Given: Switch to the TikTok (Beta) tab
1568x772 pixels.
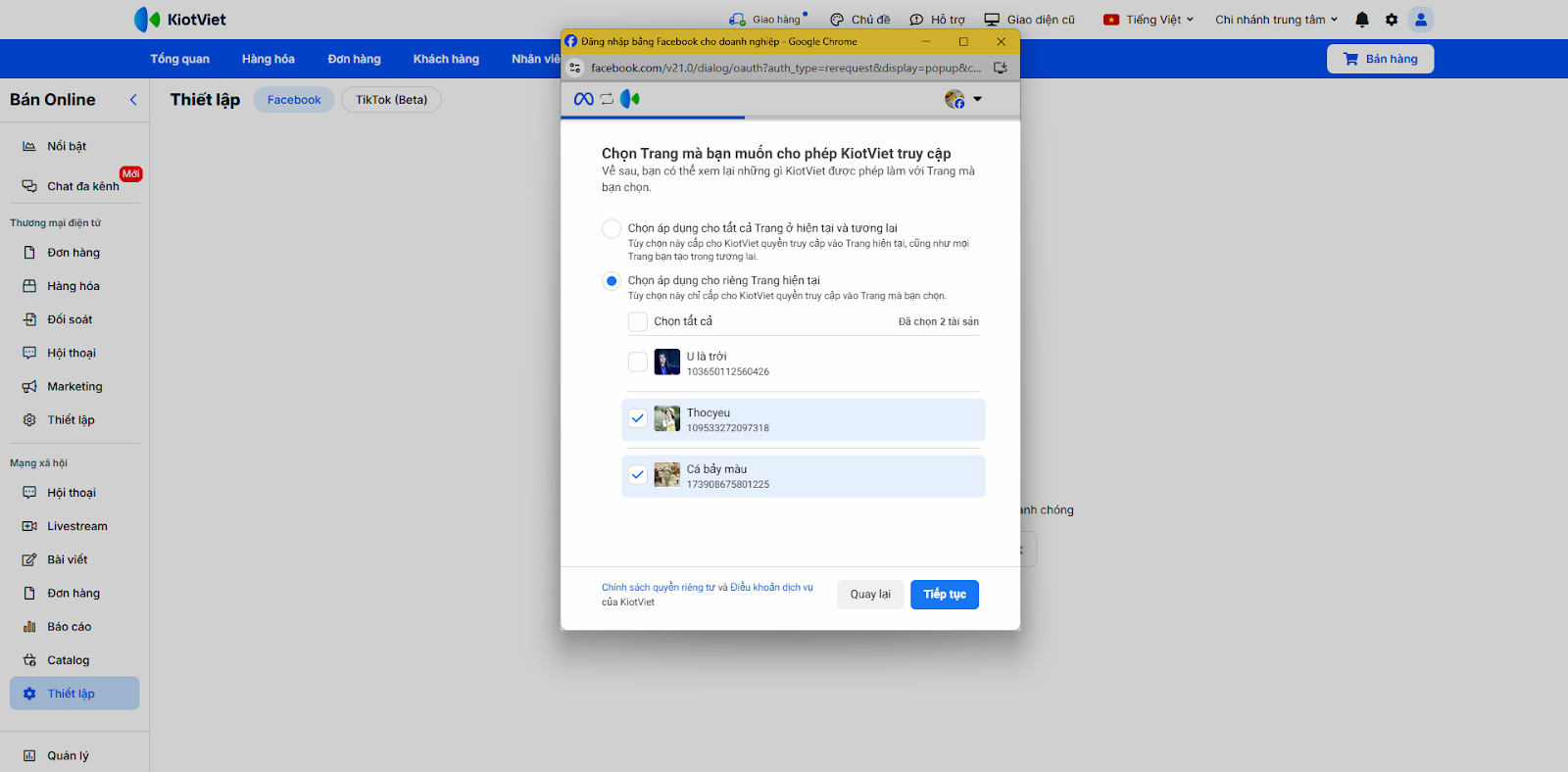Looking at the screenshot, I should pos(392,100).
